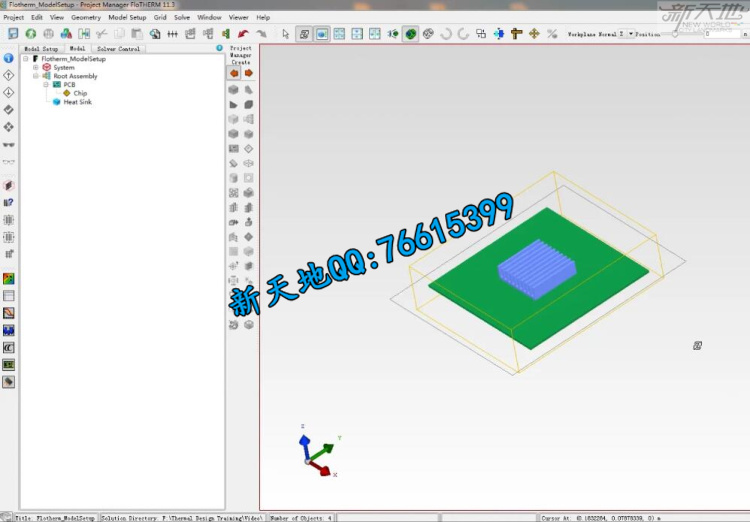750x522 pixels.
Task: Select the Chip item in the tree
Action: pyautogui.click(x=80, y=93)
